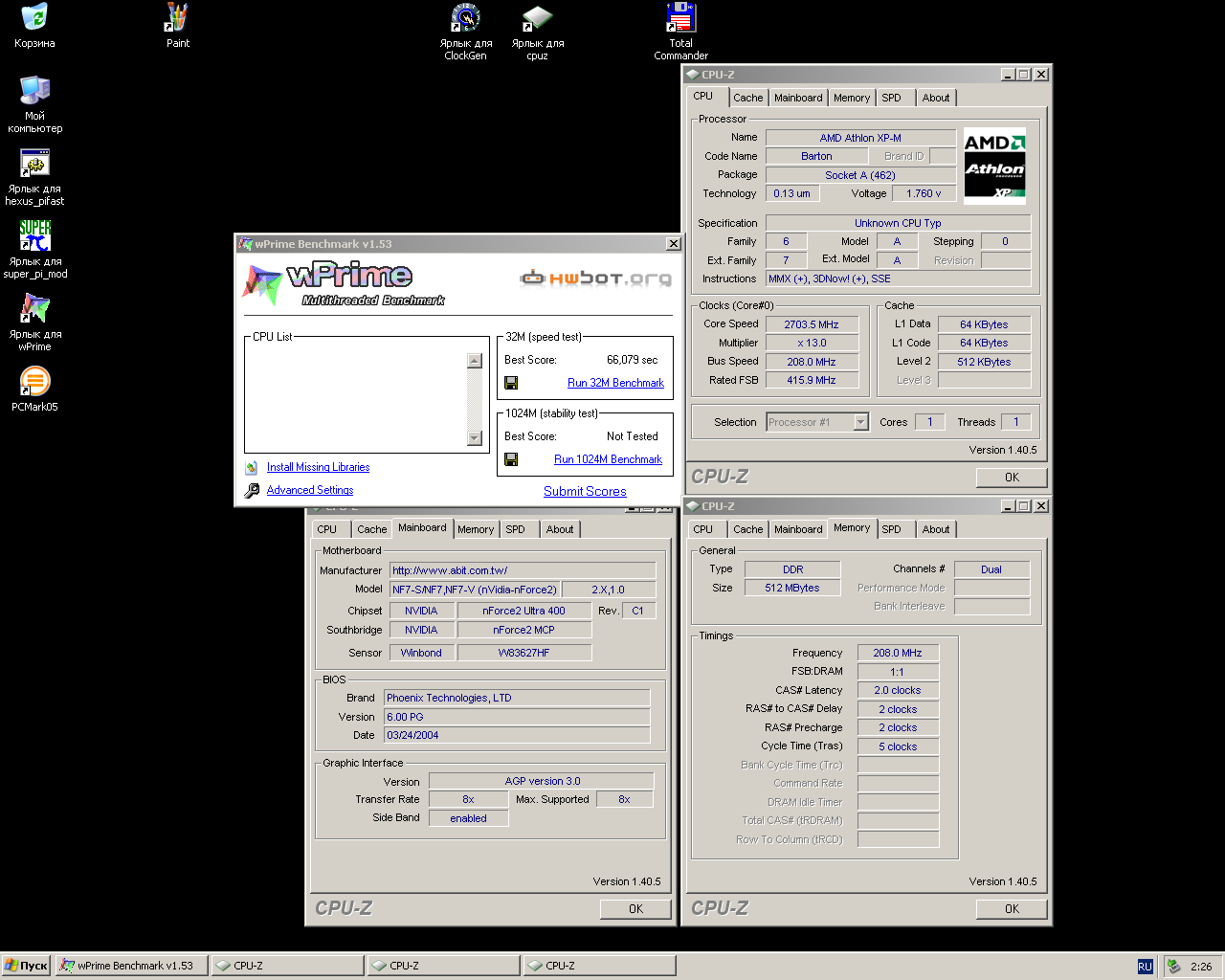This screenshot has height=980, width=1225.
Task: Click the 66,079 sec best score
Action: coord(632,360)
